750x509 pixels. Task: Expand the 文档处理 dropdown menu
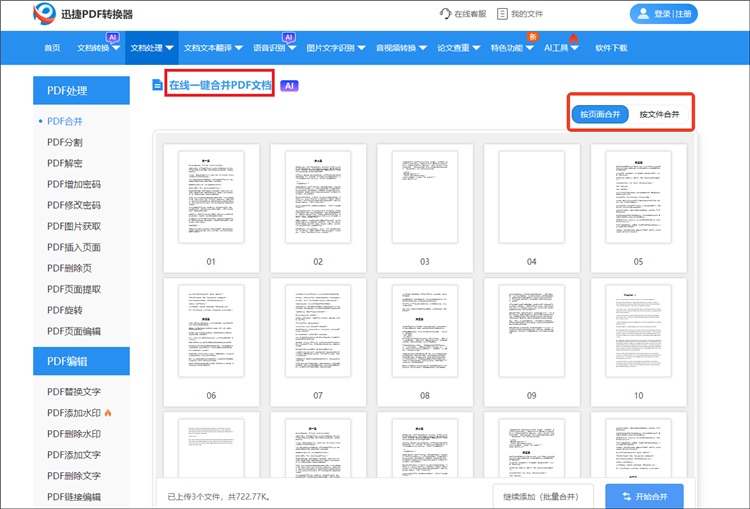152,48
